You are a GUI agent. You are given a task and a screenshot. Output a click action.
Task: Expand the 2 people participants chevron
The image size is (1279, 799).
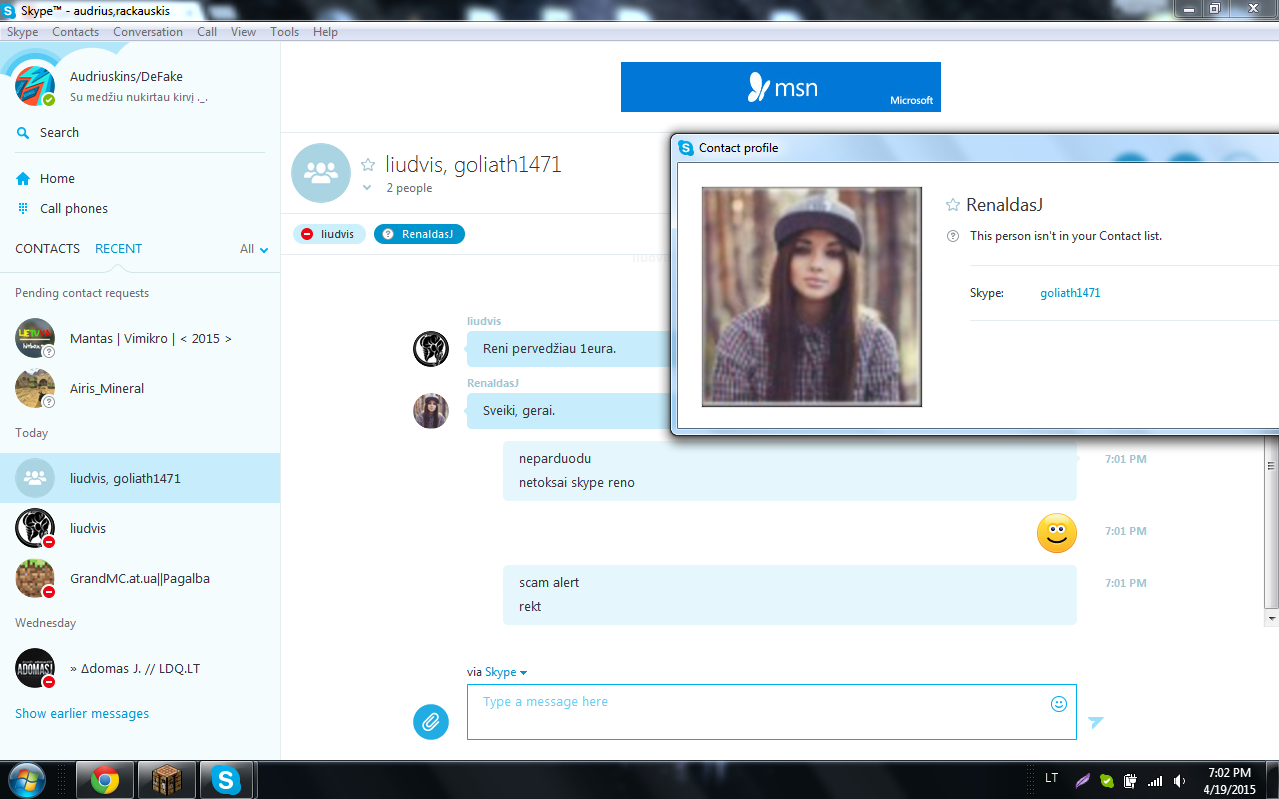pos(367,188)
